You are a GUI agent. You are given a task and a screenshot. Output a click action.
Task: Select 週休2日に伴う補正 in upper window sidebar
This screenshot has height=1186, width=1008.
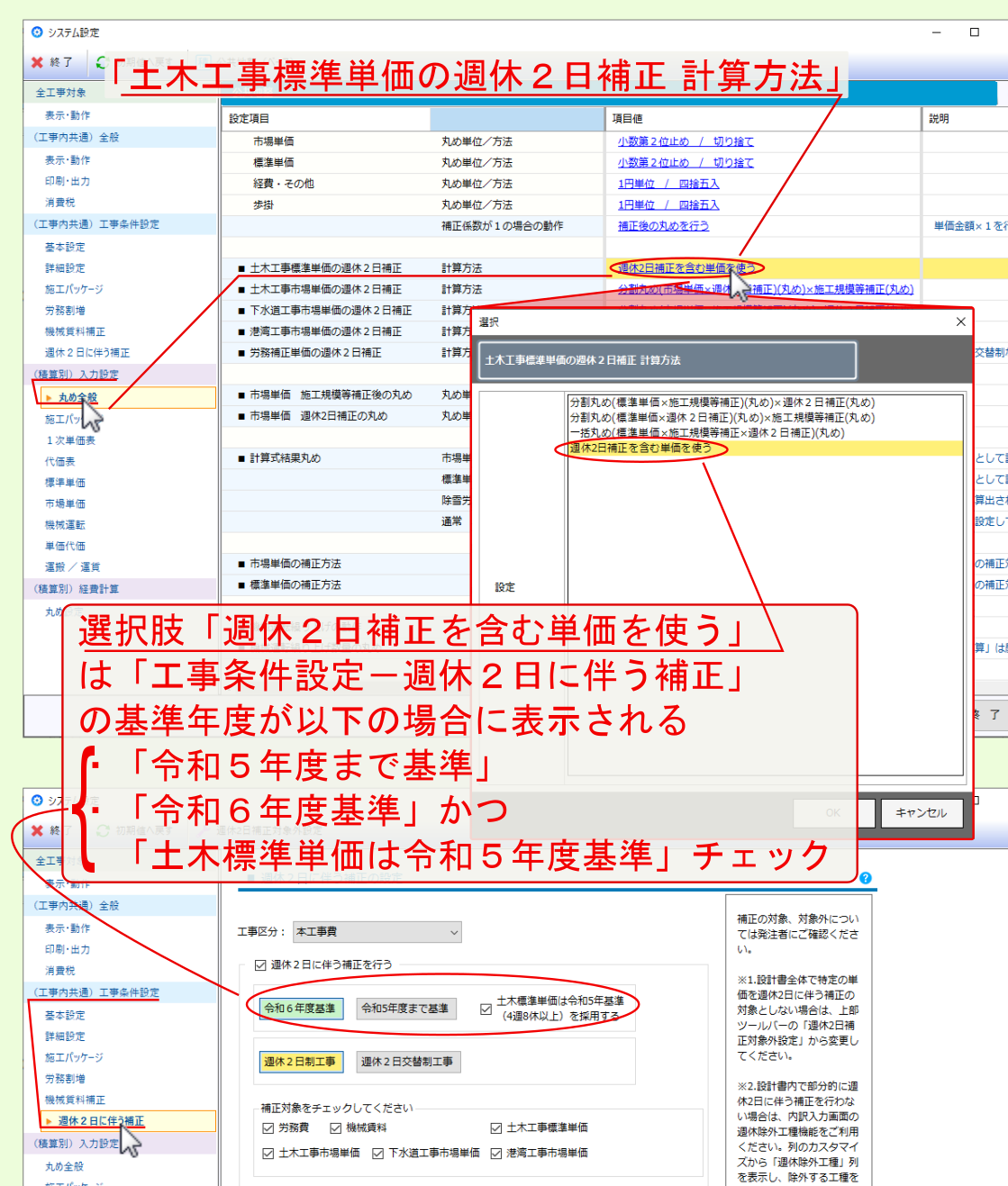(x=87, y=353)
